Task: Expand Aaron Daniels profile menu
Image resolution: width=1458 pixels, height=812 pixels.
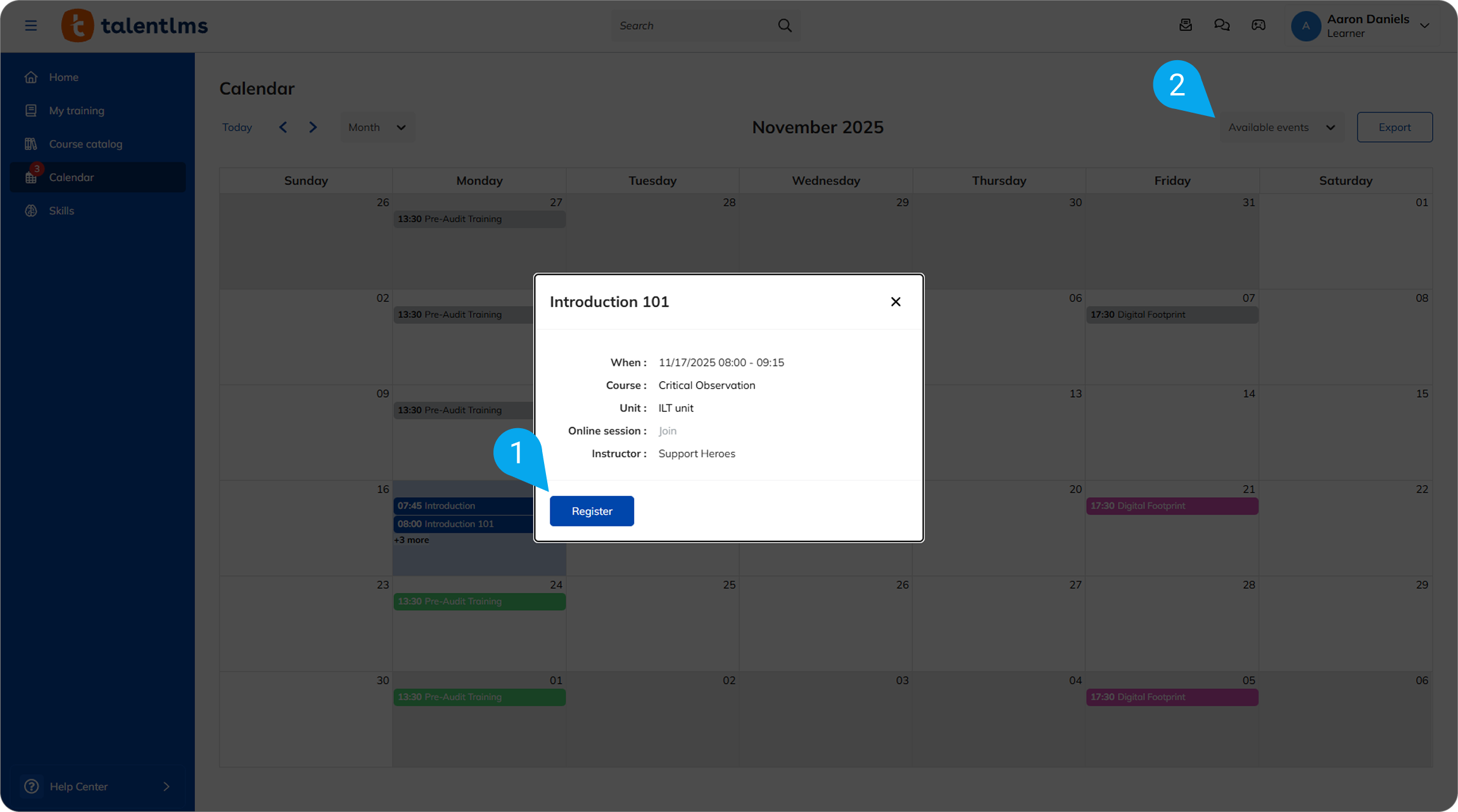Action: [x=1424, y=25]
